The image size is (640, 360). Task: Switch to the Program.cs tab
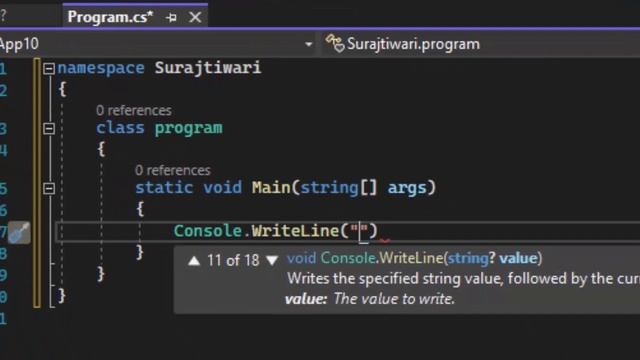110,17
